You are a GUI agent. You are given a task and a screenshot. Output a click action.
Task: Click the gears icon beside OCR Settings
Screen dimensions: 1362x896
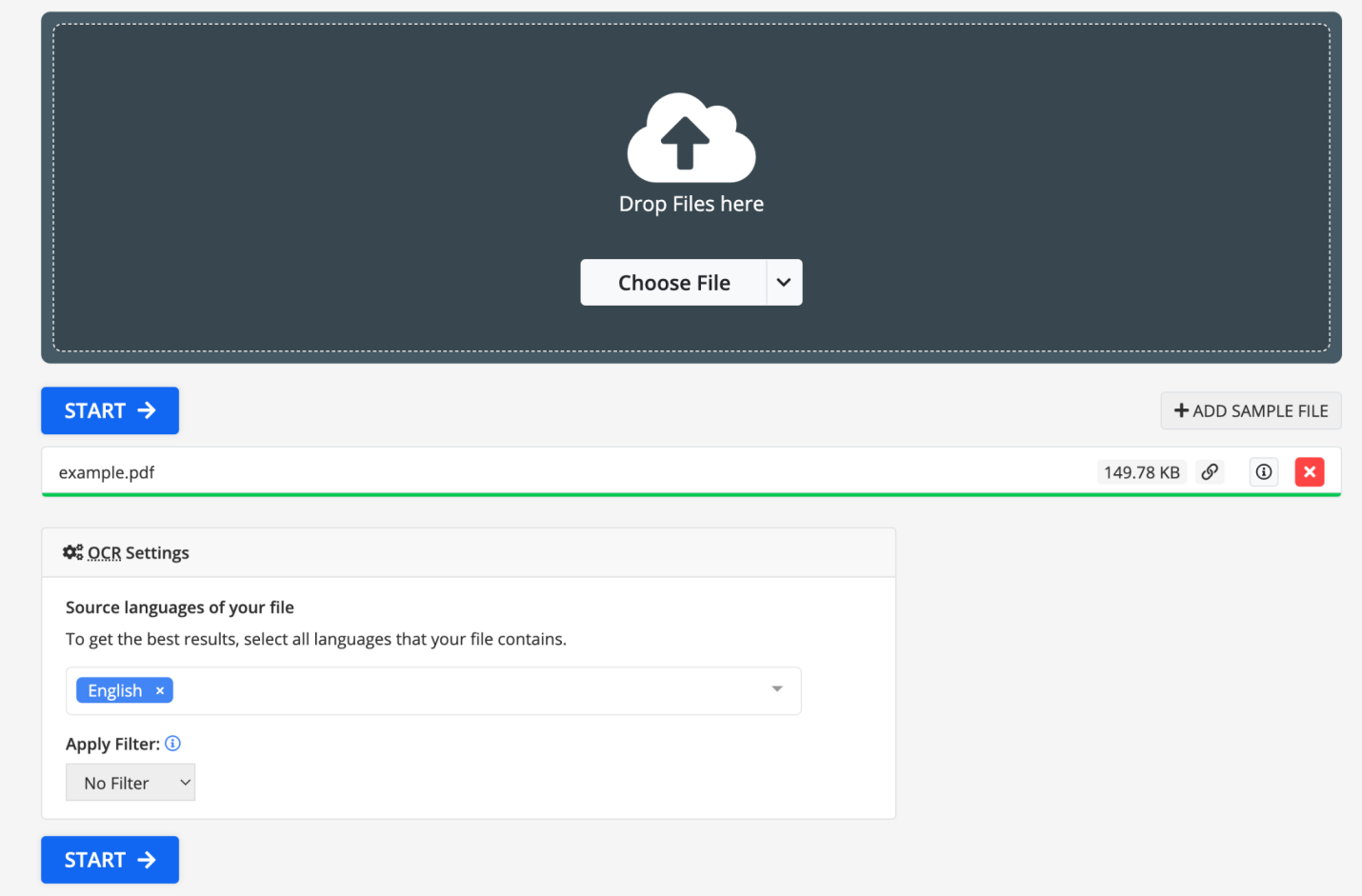click(x=73, y=553)
